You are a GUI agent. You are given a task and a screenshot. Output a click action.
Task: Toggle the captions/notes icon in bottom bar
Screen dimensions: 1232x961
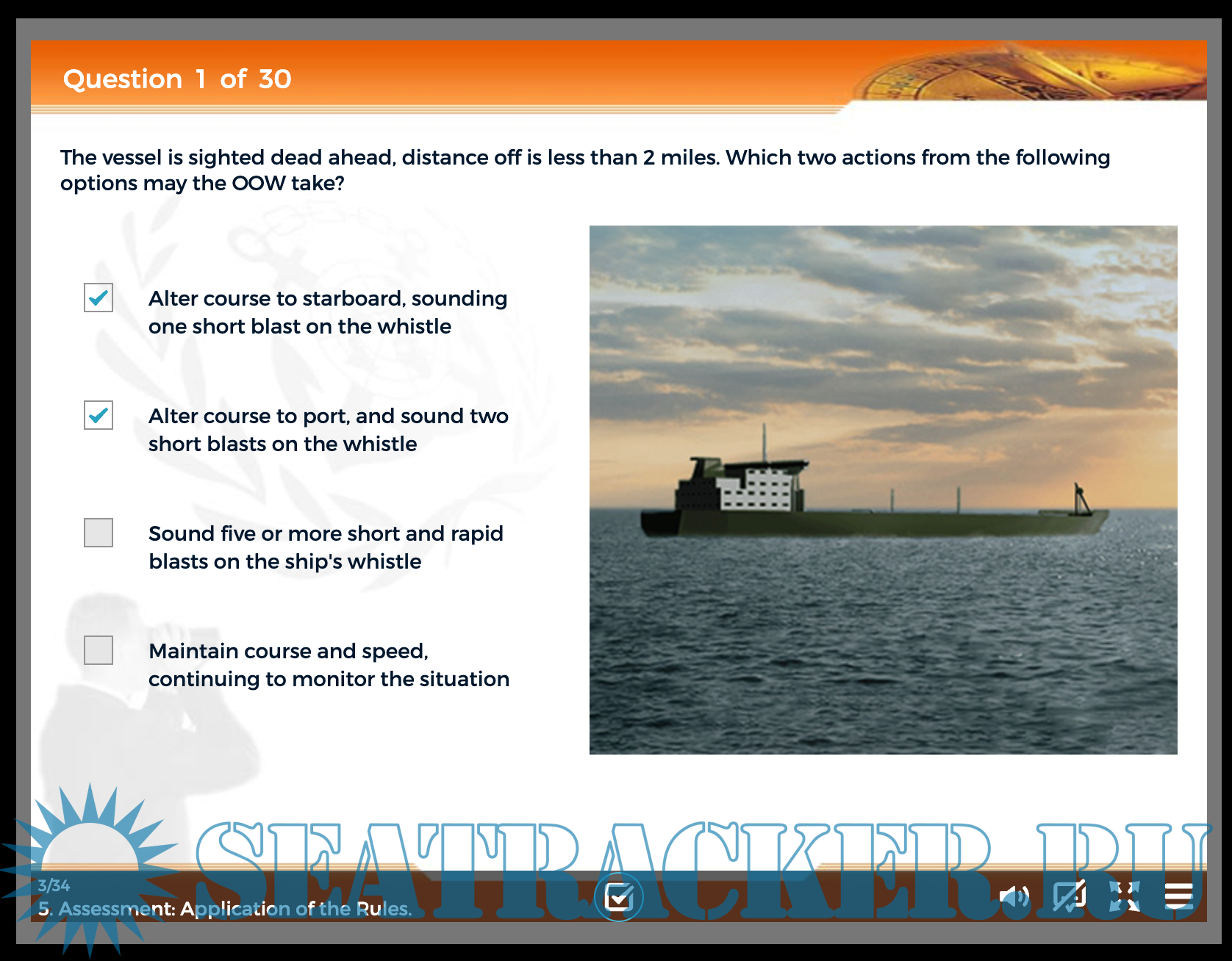coord(1069,896)
